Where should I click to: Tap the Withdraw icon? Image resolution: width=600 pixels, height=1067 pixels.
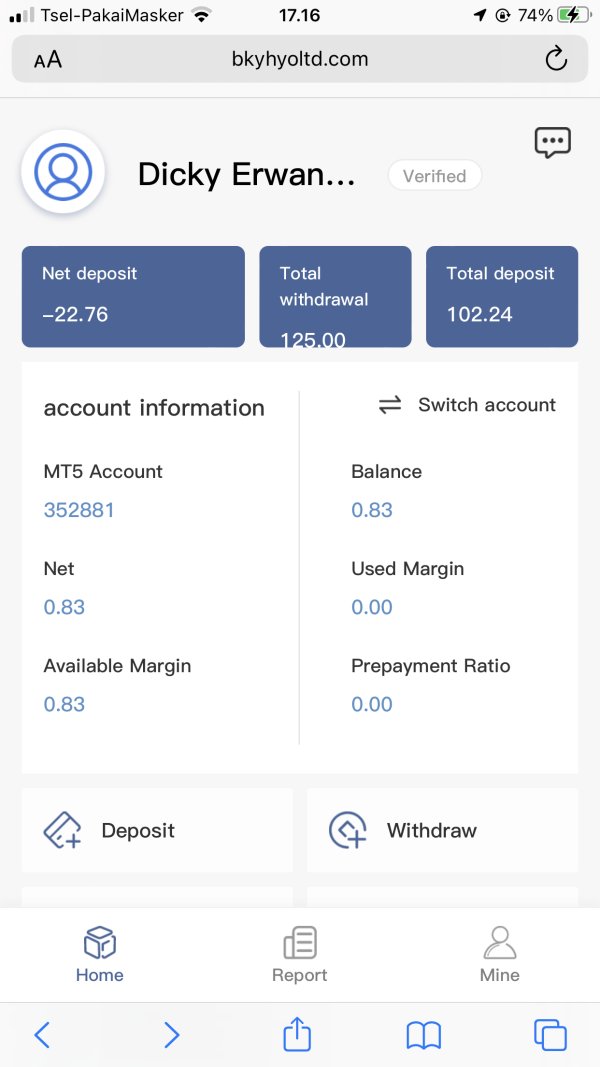click(348, 830)
